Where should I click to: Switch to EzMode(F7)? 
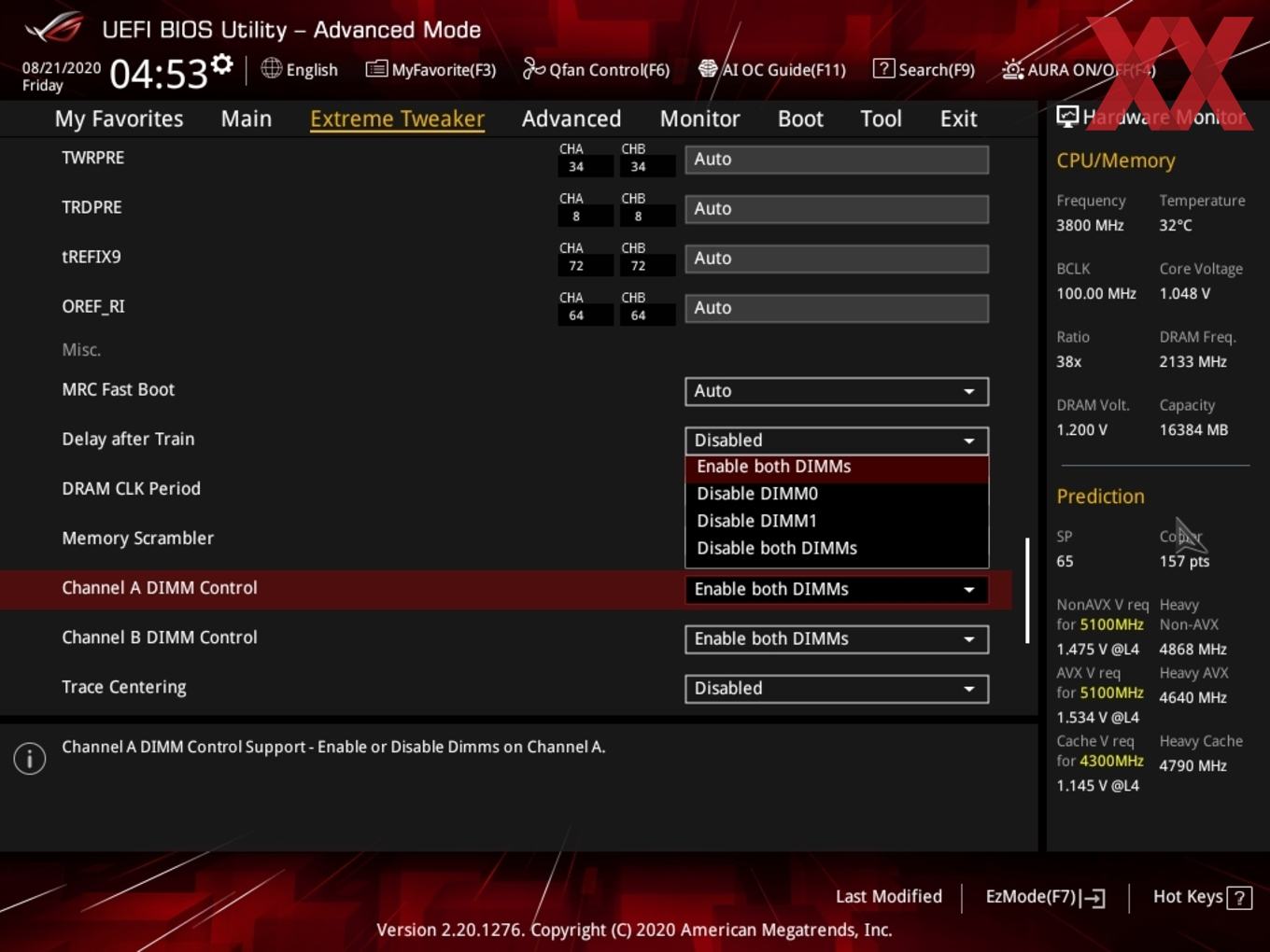click(x=1045, y=897)
